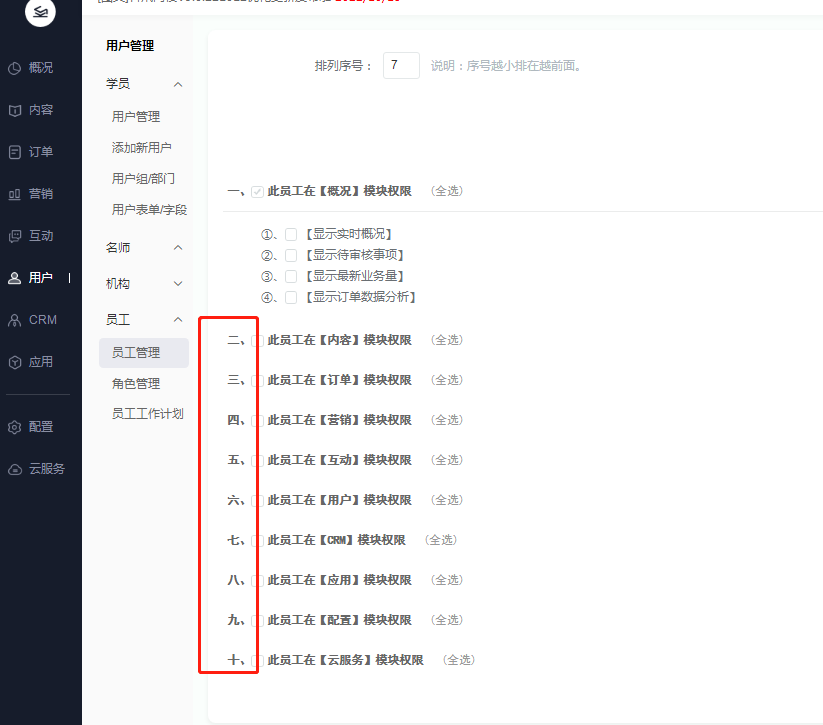The image size is (823, 725).
Task: Open 内容 in main sidebar
Action: pos(41,110)
